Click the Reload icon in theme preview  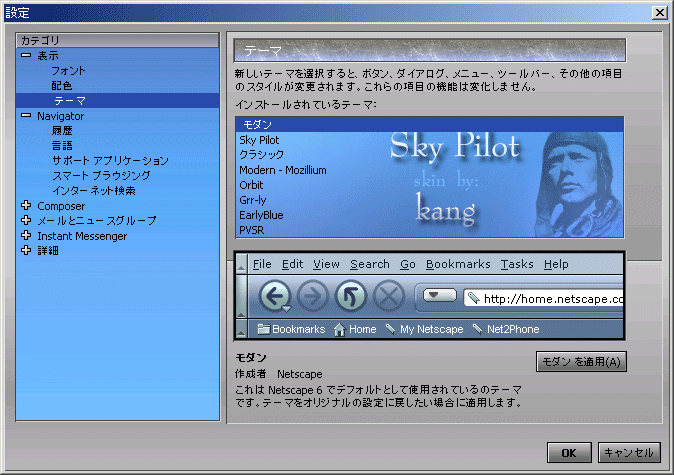tap(350, 296)
